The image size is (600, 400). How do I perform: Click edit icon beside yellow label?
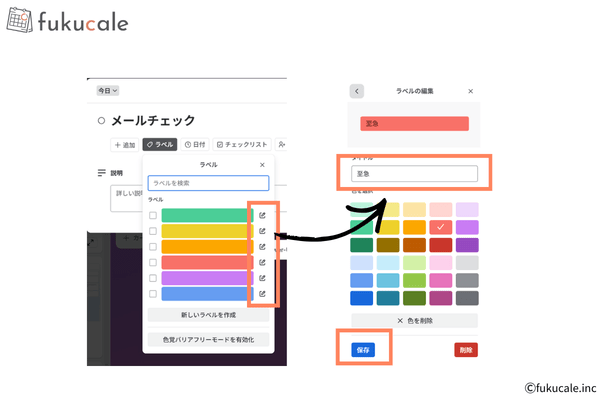[x=262, y=231]
